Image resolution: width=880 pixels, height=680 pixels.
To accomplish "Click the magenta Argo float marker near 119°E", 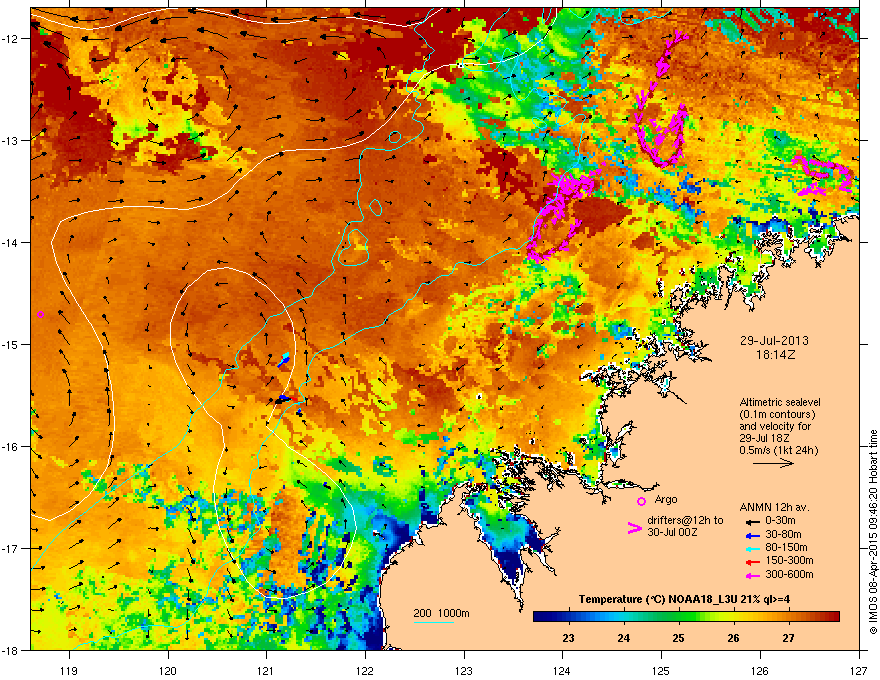I will tap(40, 314).
